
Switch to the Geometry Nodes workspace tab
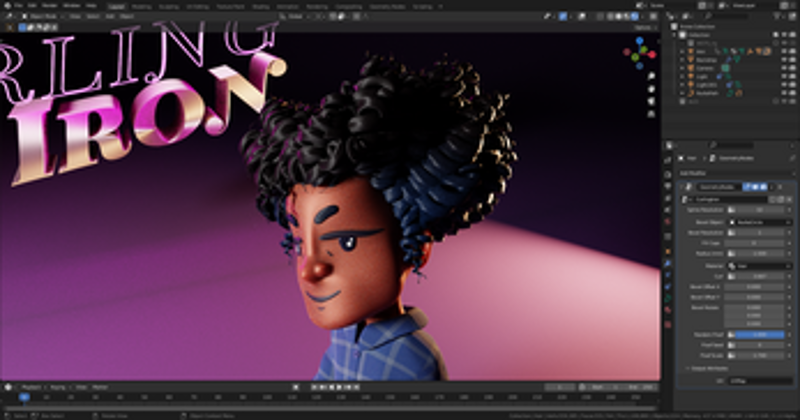(387, 7)
